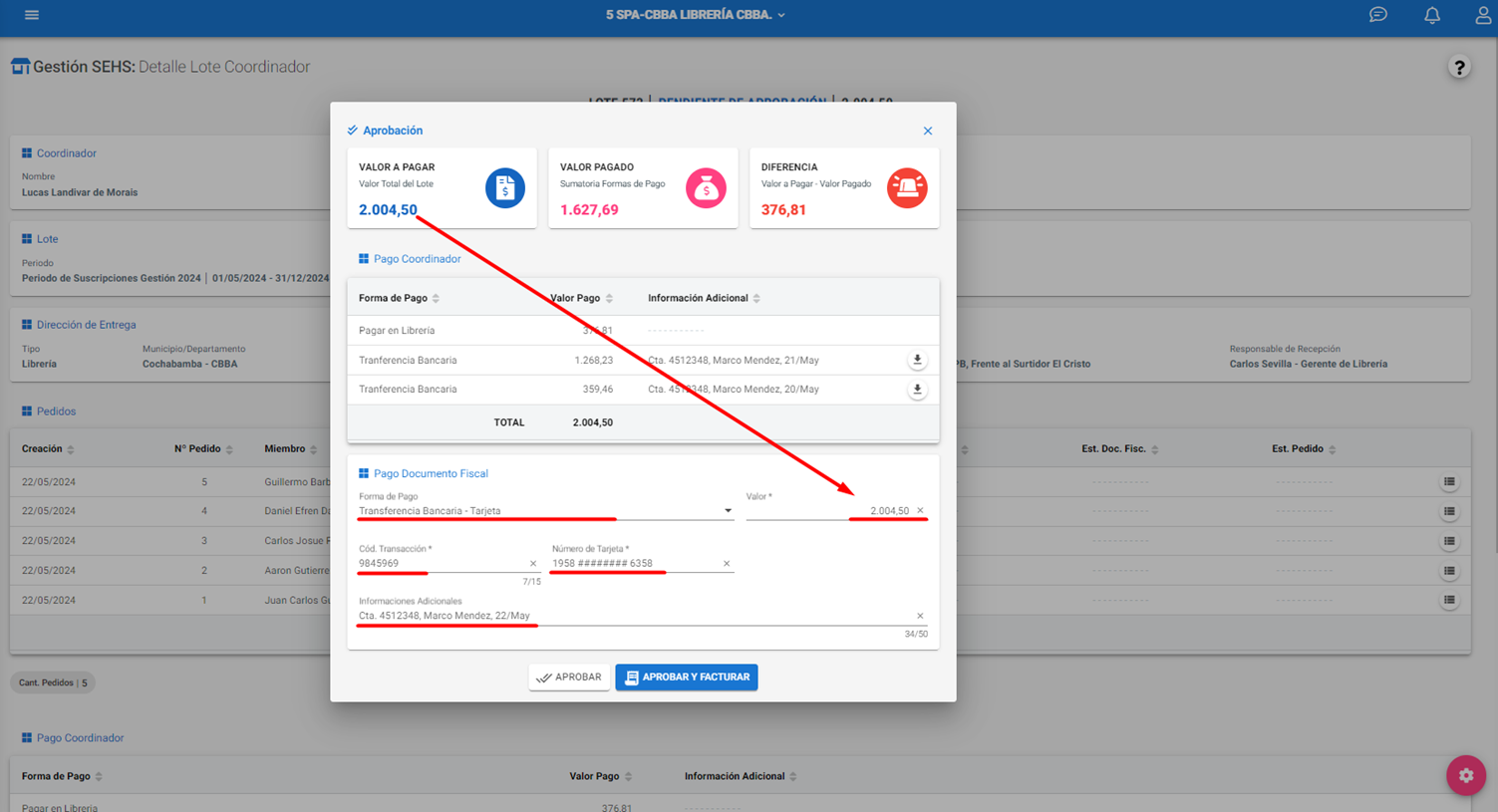This screenshot has width=1498, height=812.
Task: Click the Aprobar y Facturar button
Action: tap(687, 677)
